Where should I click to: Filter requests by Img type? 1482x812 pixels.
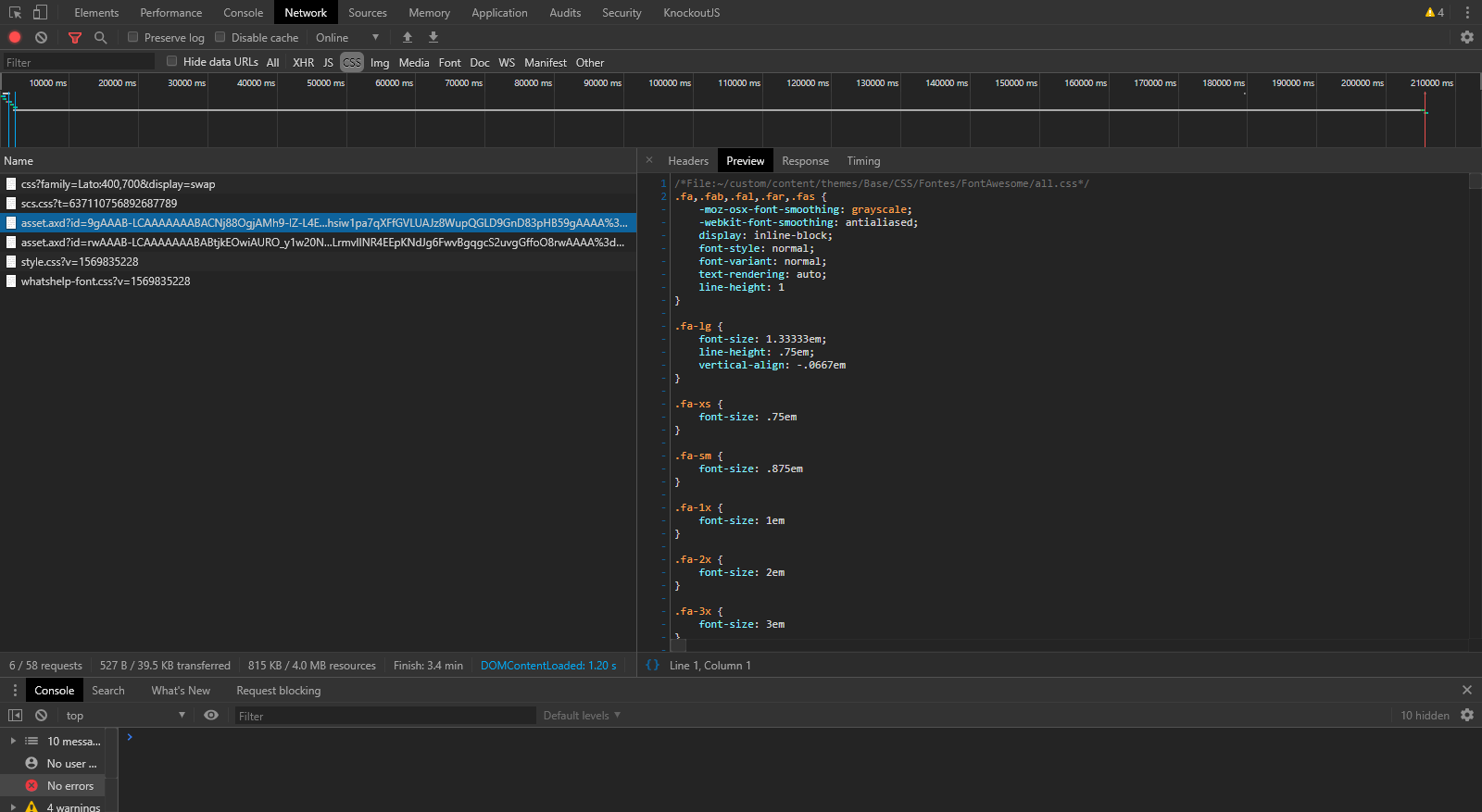(x=380, y=62)
